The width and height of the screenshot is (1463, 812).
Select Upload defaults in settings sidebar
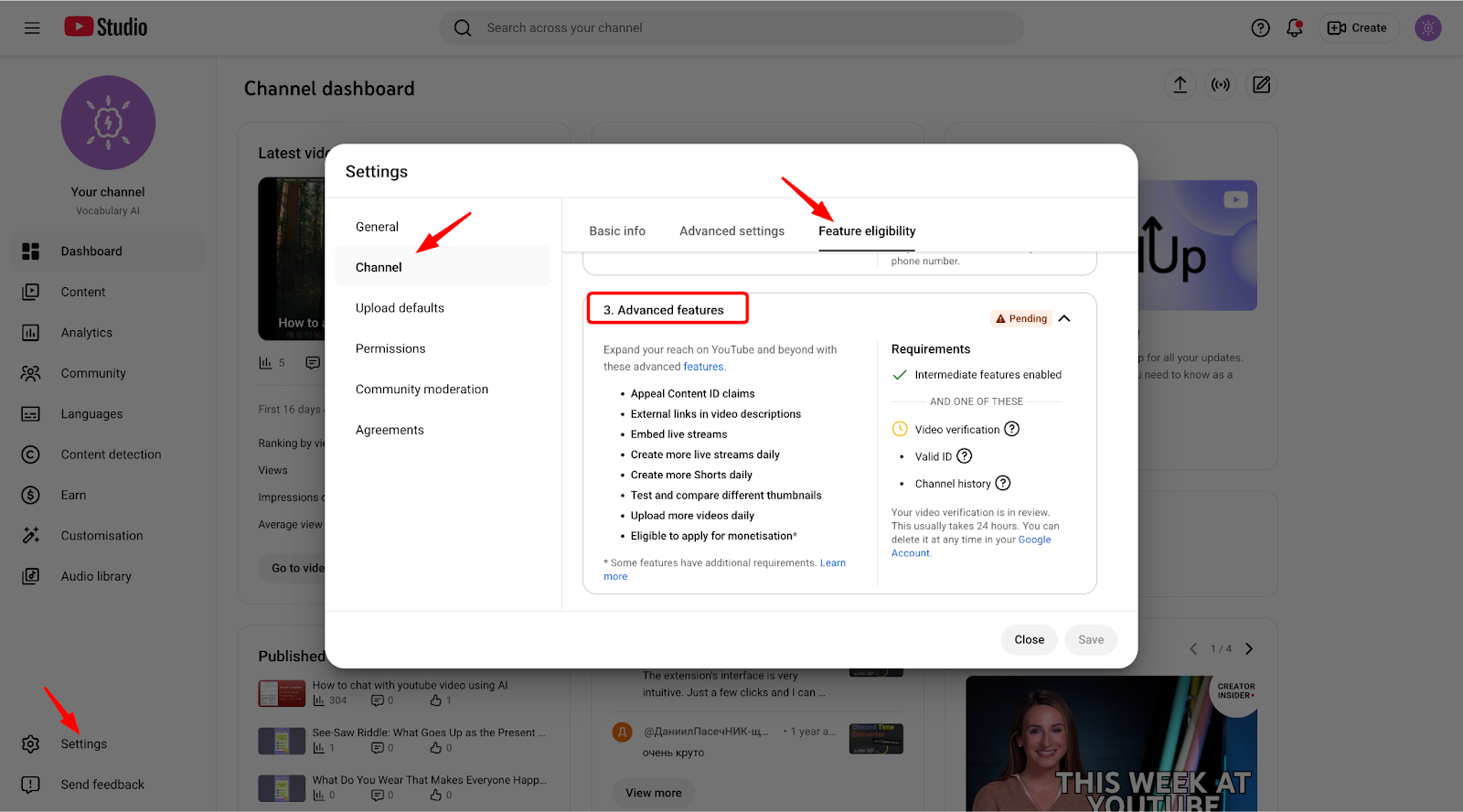400,308
